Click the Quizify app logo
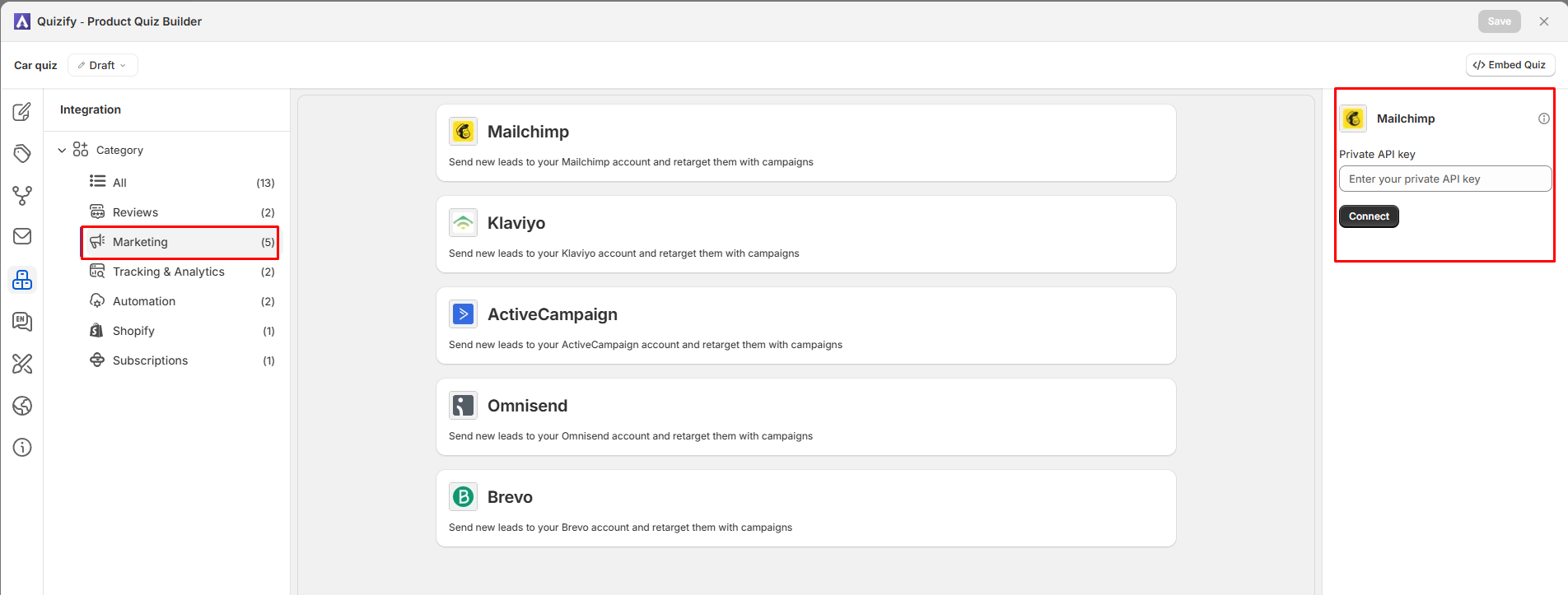The height and width of the screenshot is (595, 1568). coord(22,21)
